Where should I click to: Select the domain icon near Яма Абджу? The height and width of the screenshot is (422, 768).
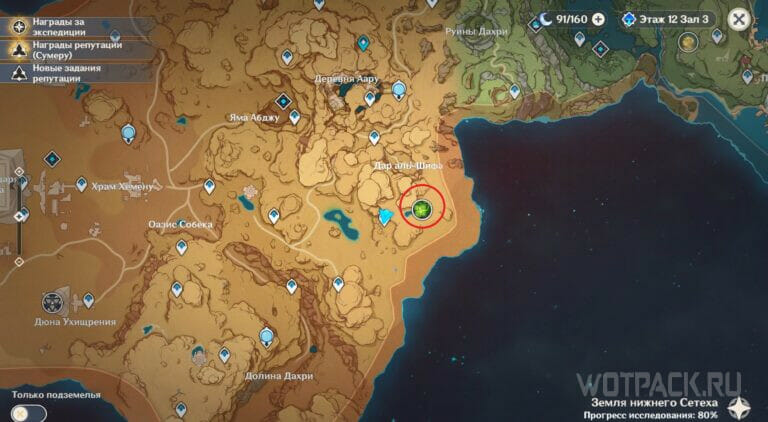[284, 101]
